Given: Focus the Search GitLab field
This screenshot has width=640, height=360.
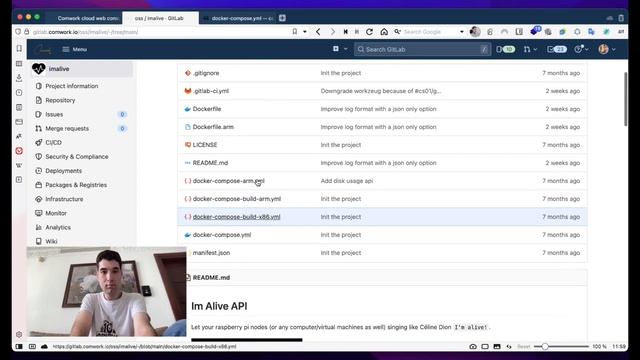Looking at the screenshot, I should point(422,49).
